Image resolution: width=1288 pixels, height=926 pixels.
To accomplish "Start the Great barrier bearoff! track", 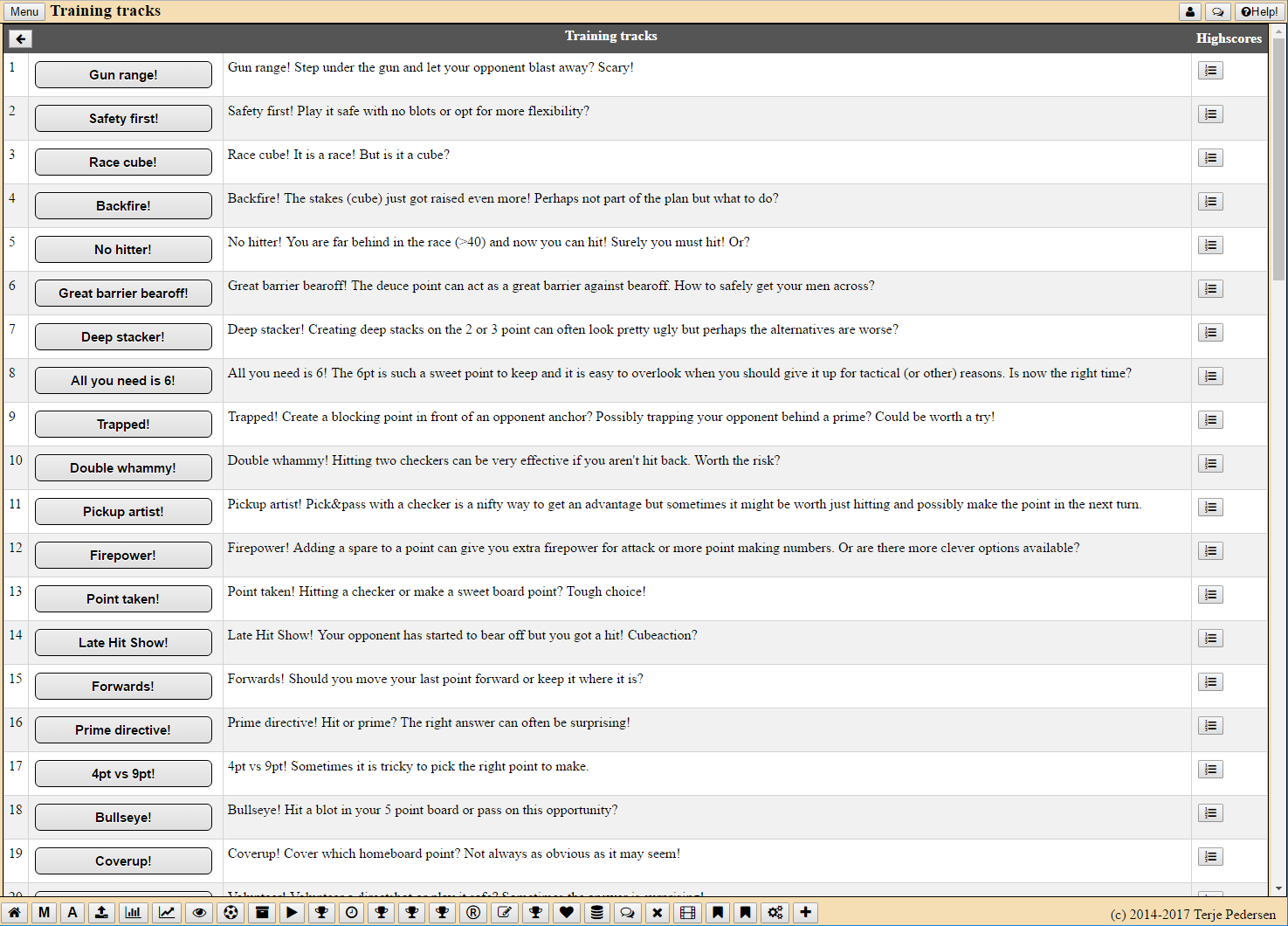I will 123,294.
